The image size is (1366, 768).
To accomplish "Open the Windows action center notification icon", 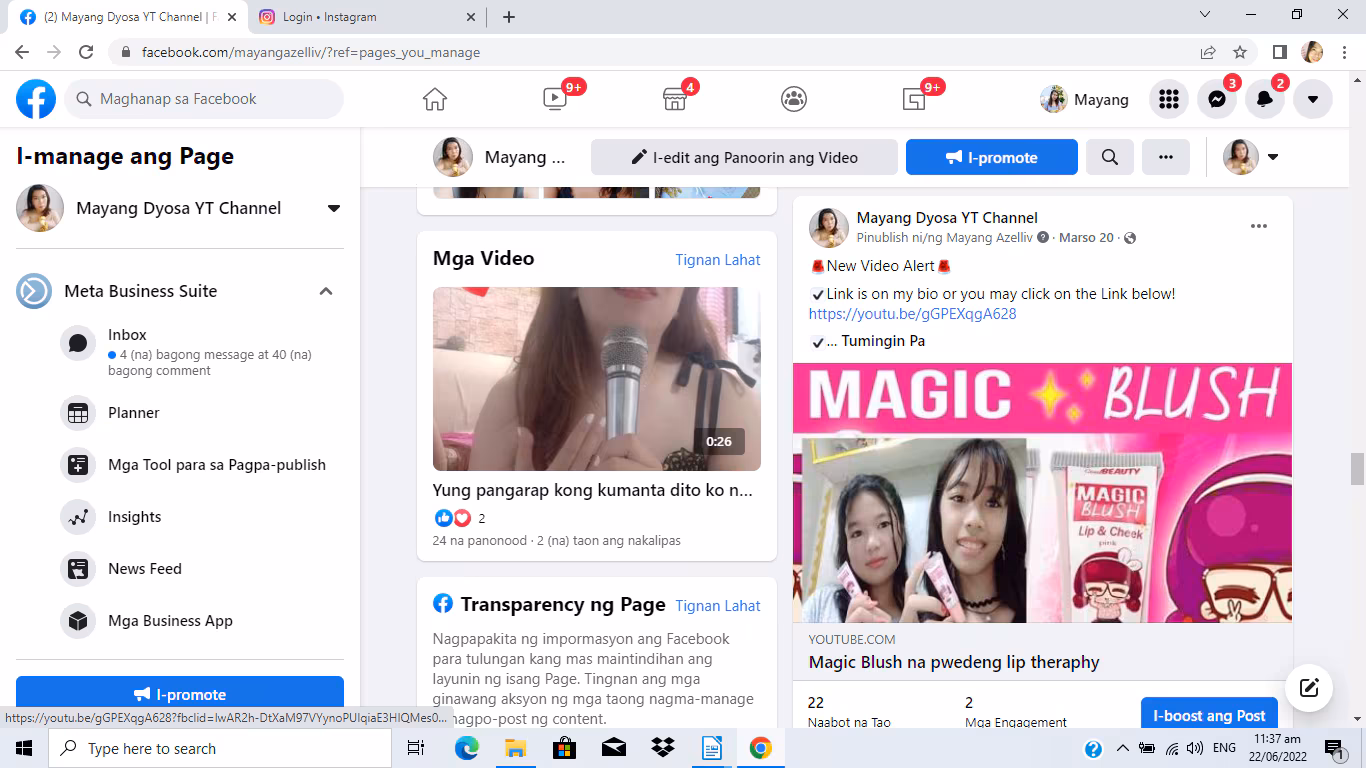I will click(x=1333, y=748).
